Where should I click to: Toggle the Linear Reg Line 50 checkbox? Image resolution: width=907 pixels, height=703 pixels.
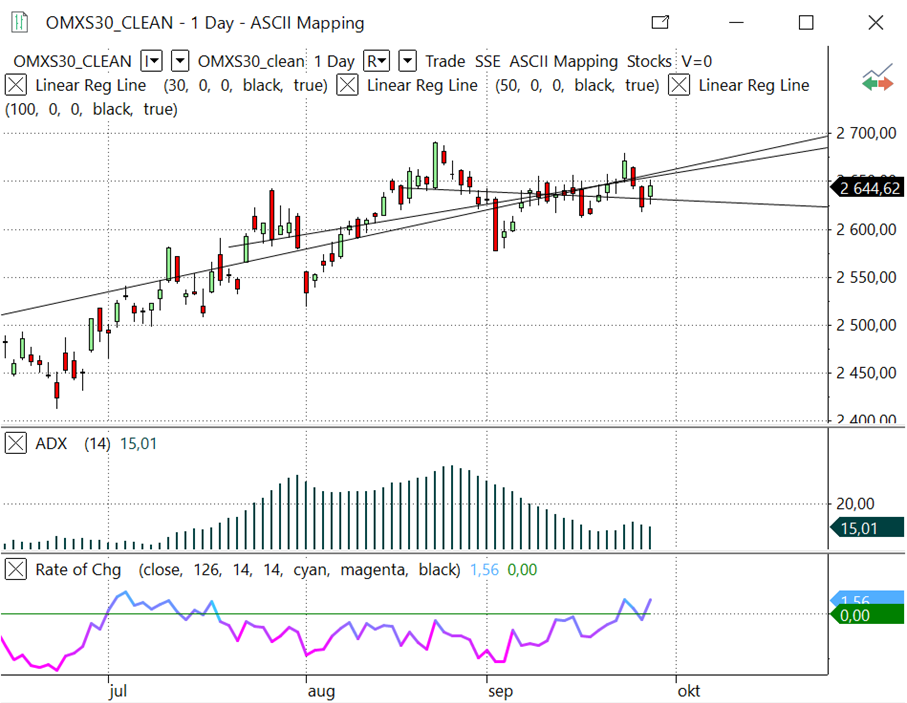click(x=347, y=85)
